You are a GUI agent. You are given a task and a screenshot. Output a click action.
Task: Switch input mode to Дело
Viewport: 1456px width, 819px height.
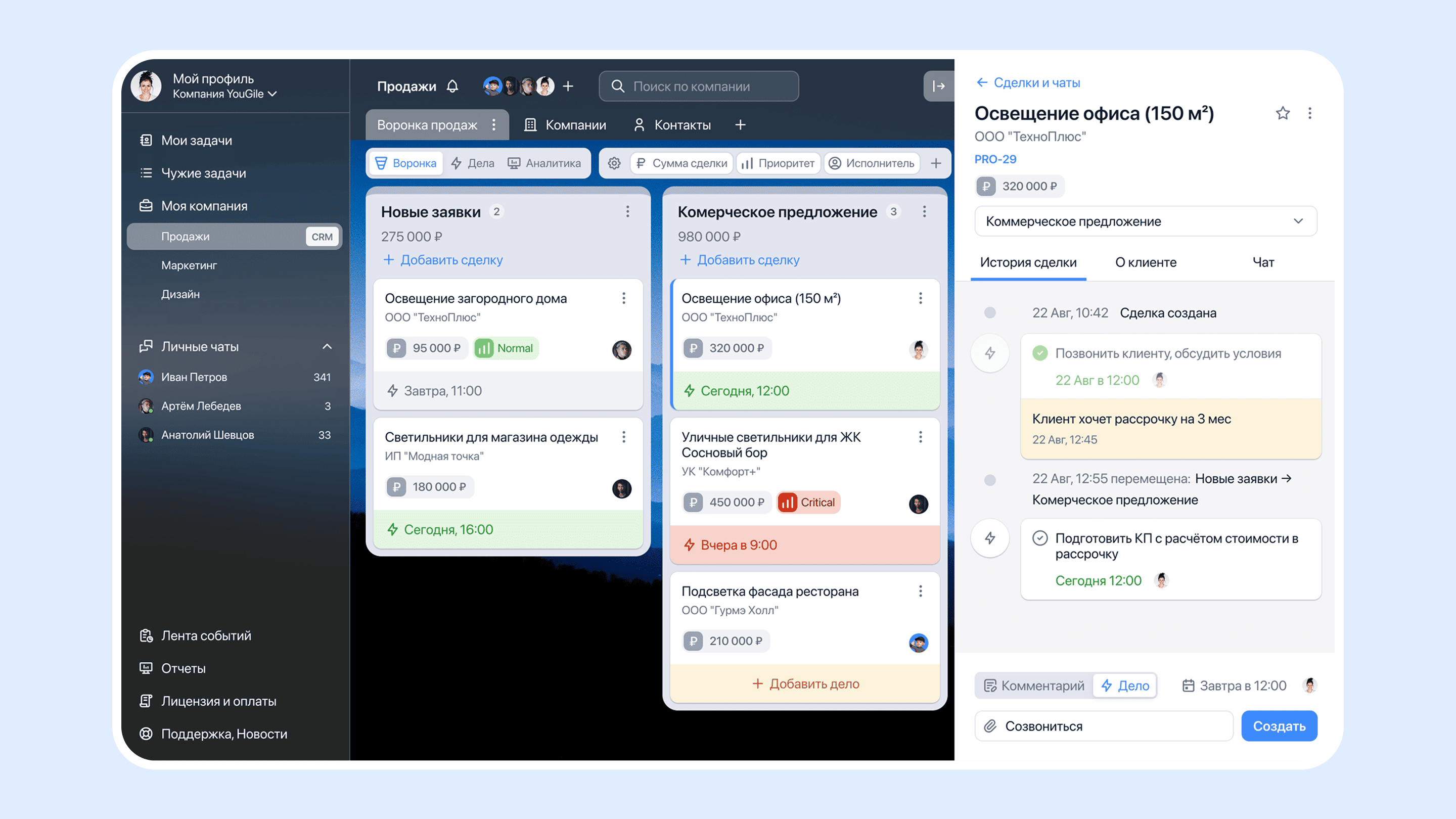[x=1125, y=686]
